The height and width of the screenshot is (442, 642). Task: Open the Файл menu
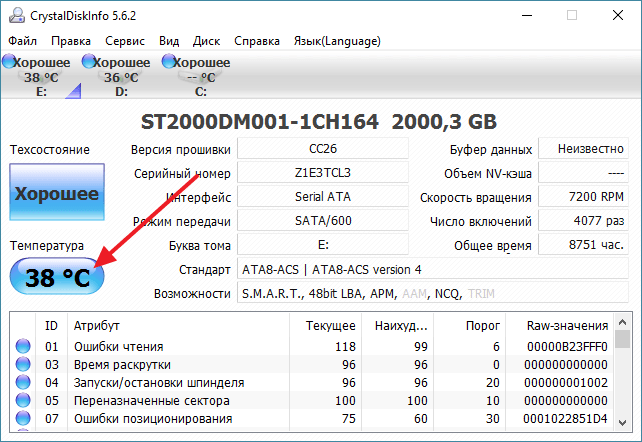[x=22, y=41]
